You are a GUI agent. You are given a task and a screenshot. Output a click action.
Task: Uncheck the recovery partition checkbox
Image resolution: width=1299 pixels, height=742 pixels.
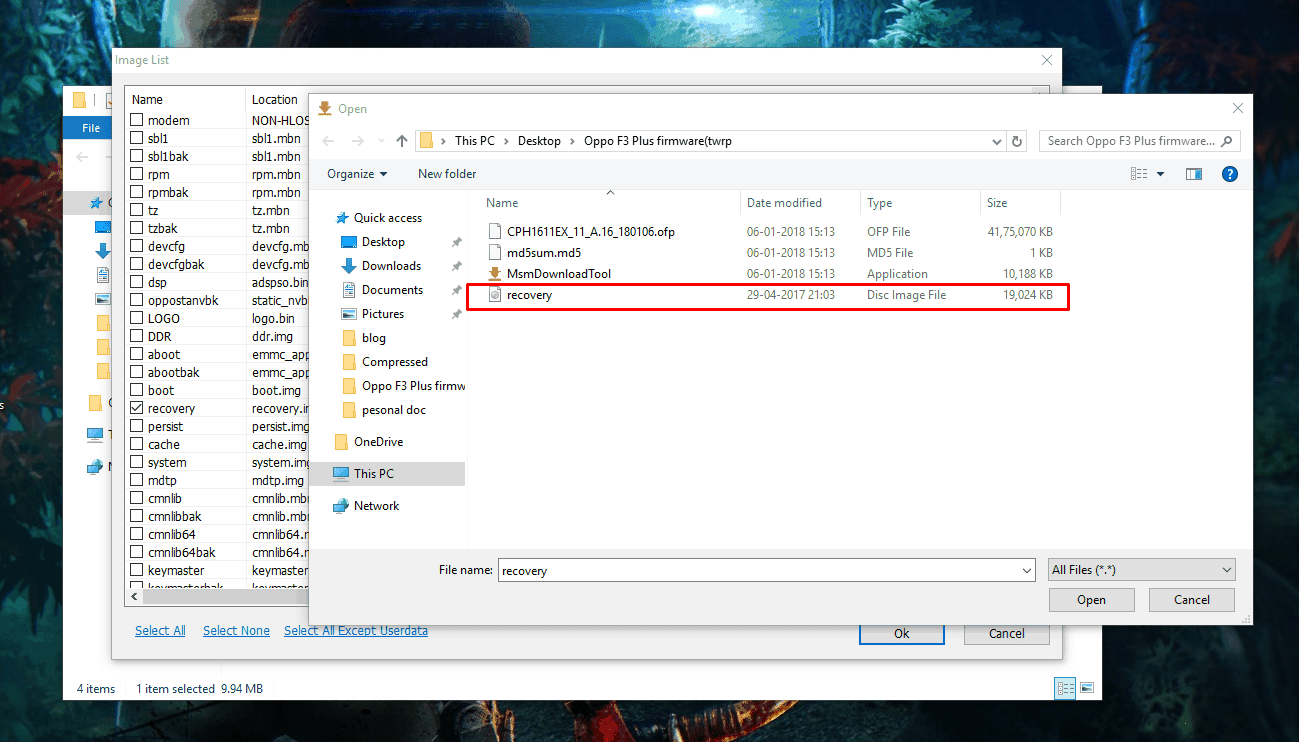[x=137, y=408]
